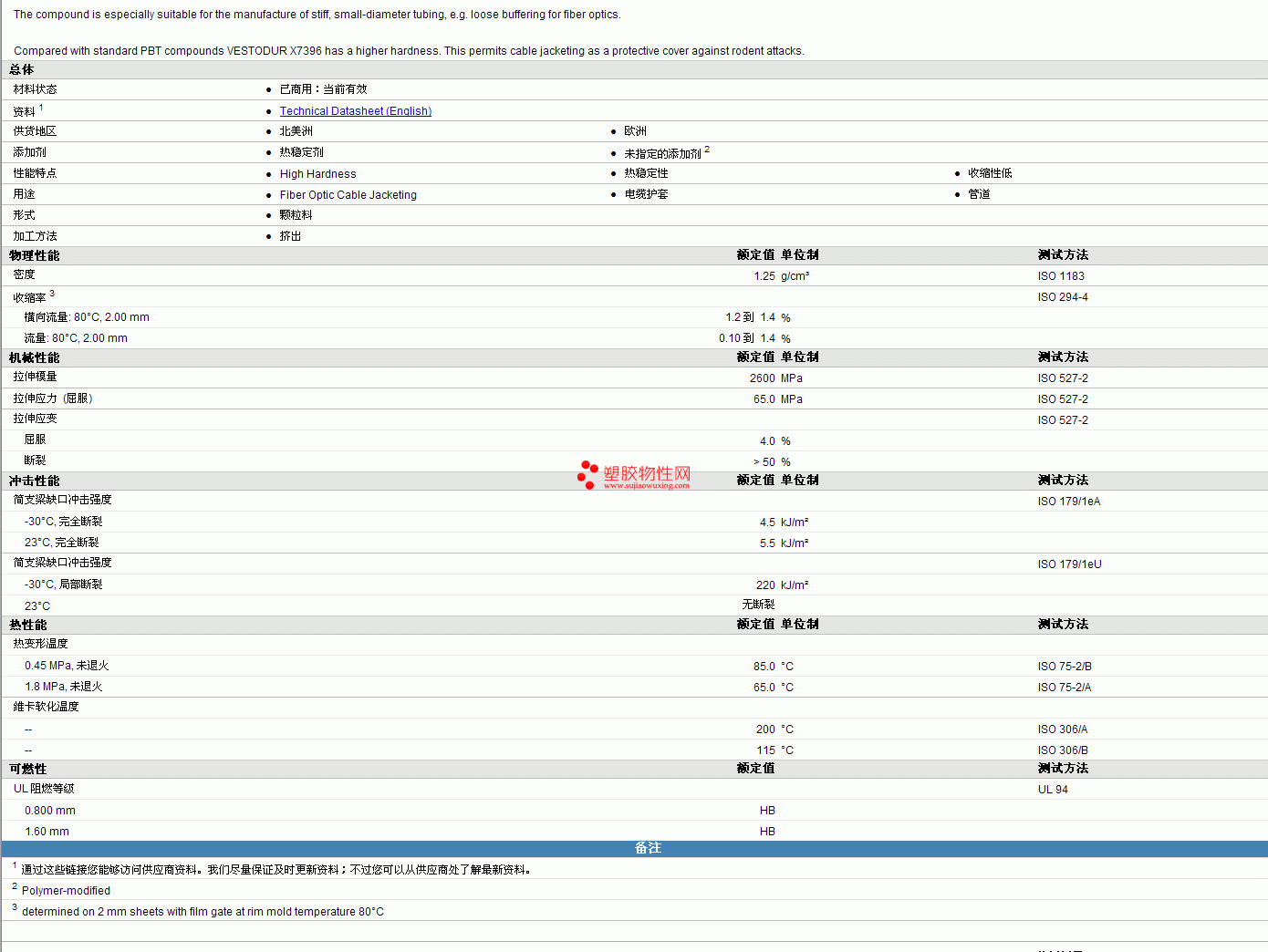The height and width of the screenshot is (952, 1268).
Task: Select the 0.10 到 1.4 shrinkage value
Action: click(x=747, y=338)
